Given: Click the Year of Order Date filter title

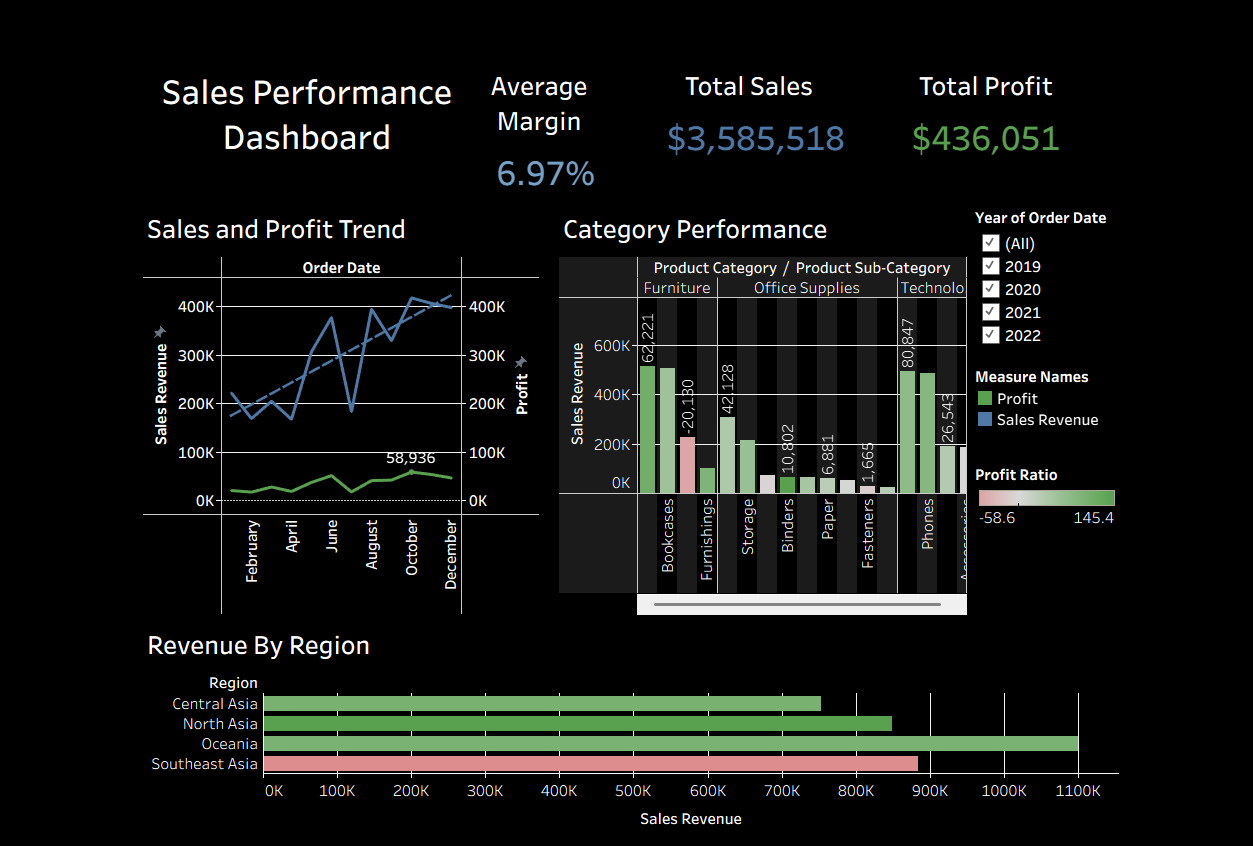Looking at the screenshot, I should click(x=1041, y=217).
